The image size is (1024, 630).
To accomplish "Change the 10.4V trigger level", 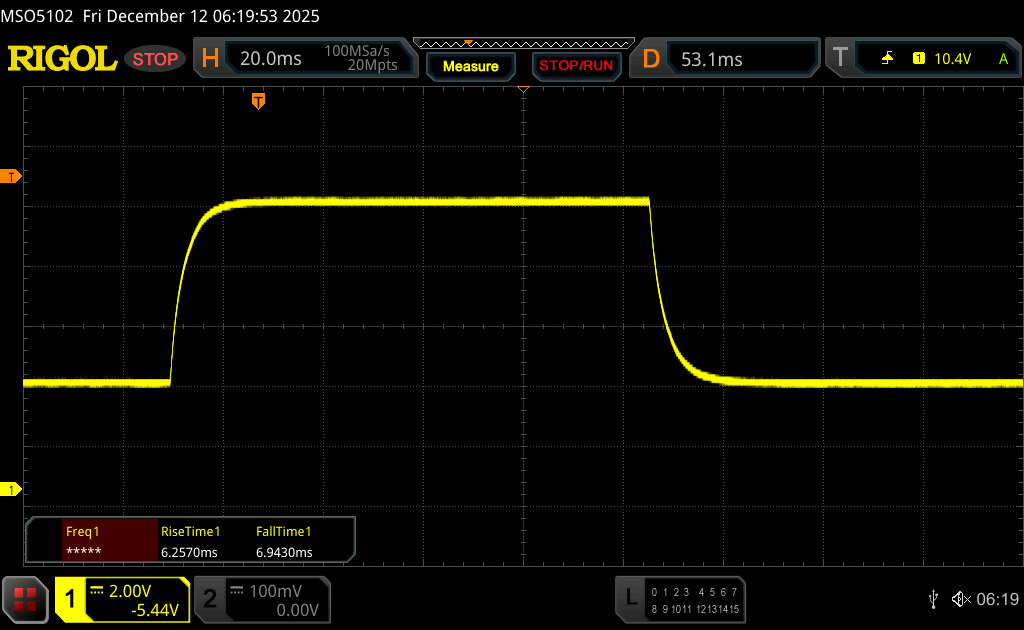I will [x=952, y=59].
